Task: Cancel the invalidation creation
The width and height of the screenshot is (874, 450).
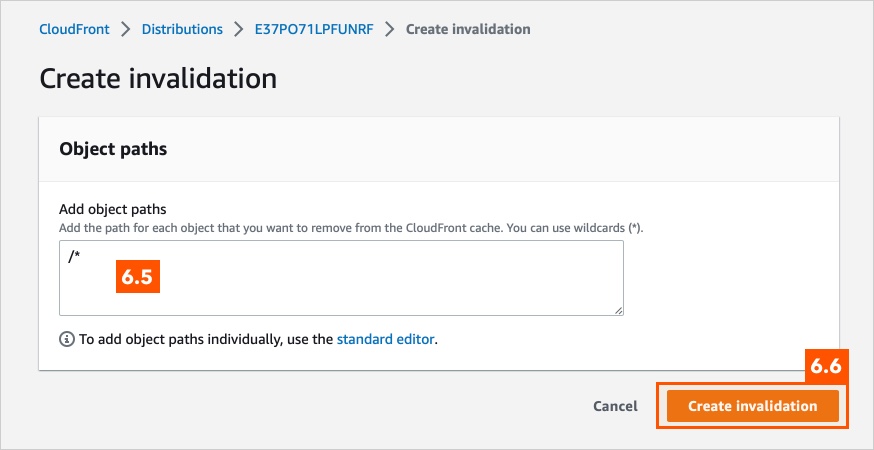Action: (x=615, y=406)
